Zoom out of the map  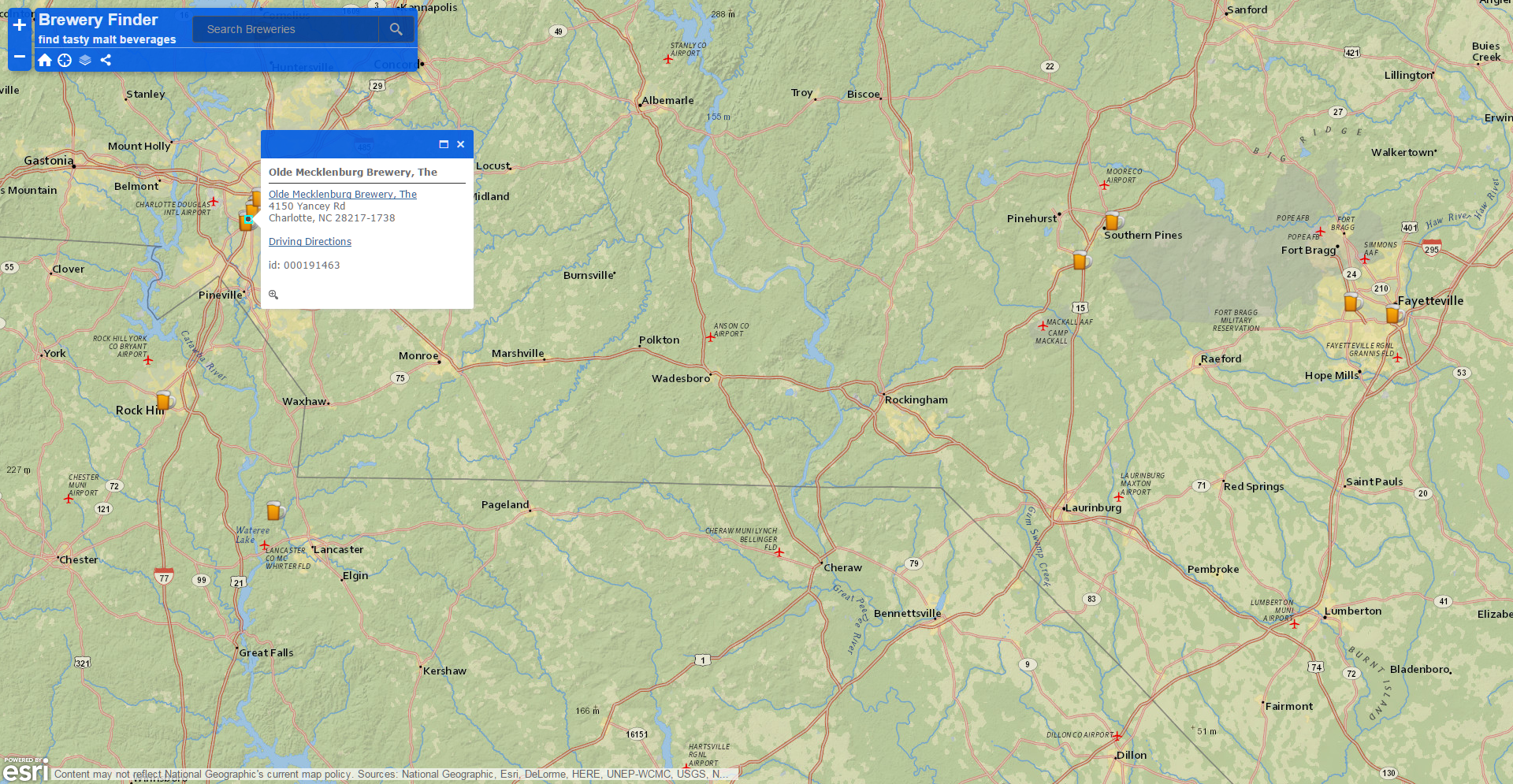pyautogui.click(x=20, y=57)
